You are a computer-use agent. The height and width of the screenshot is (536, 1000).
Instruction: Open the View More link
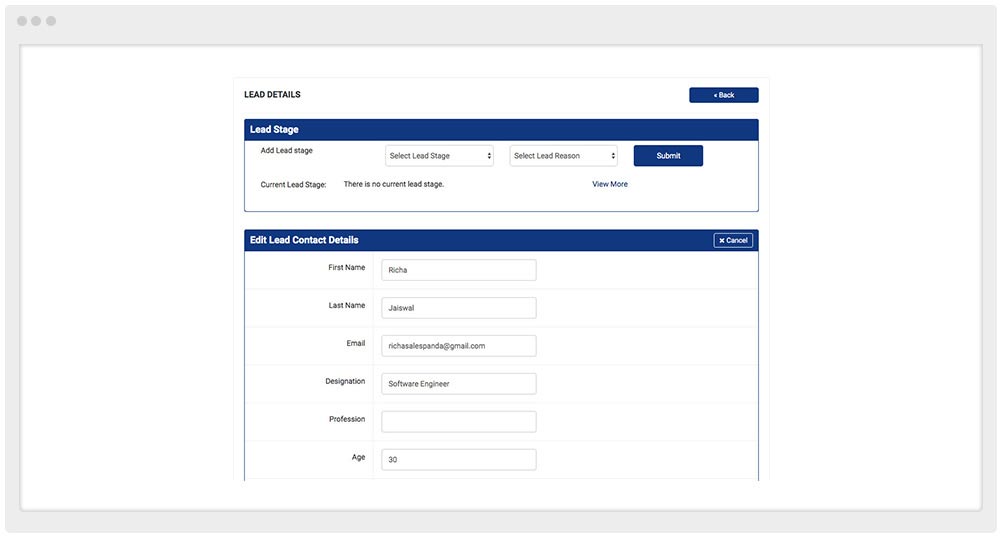point(610,184)
